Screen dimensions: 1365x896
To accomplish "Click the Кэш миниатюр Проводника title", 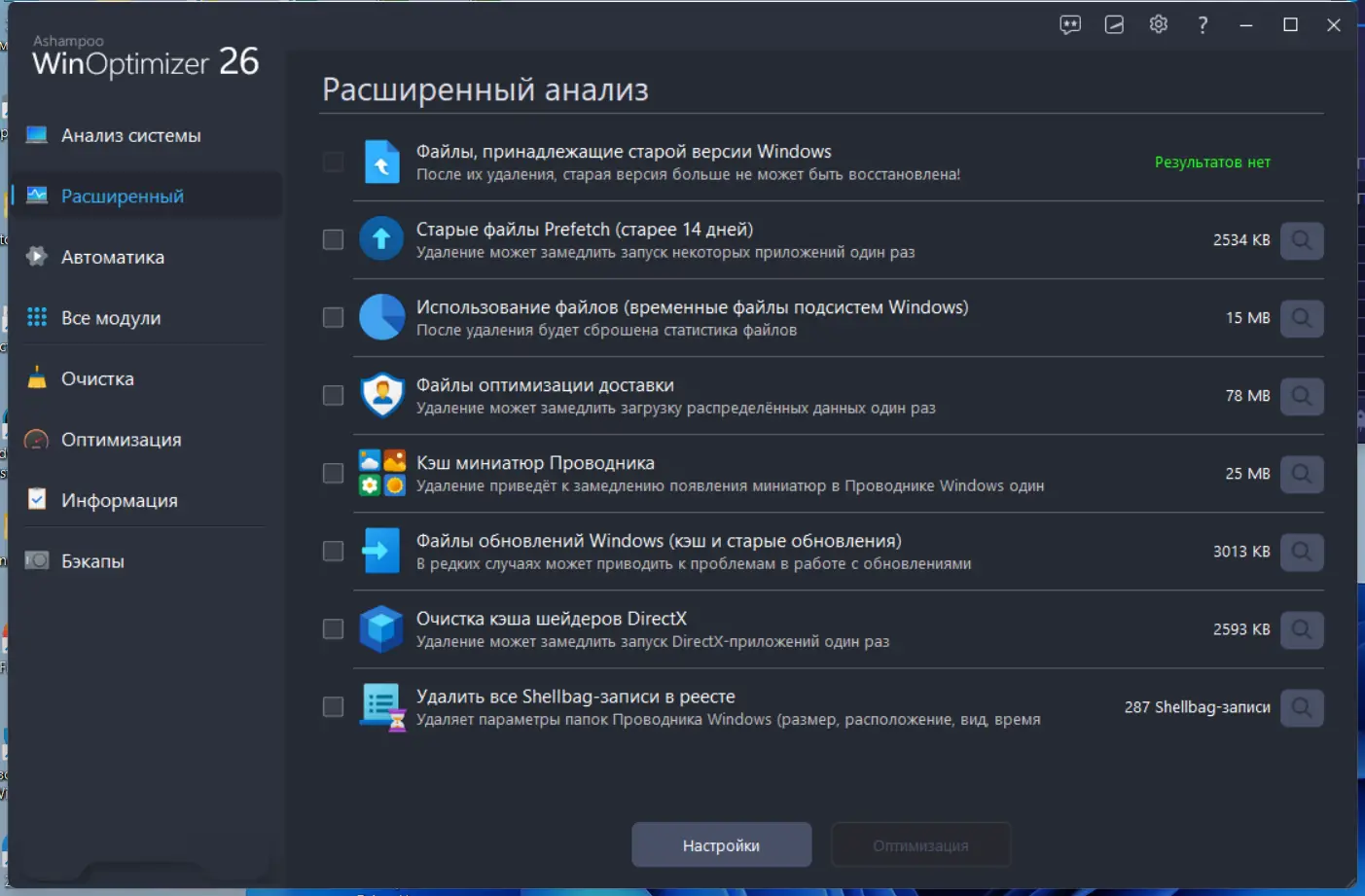I will point(535,463).
